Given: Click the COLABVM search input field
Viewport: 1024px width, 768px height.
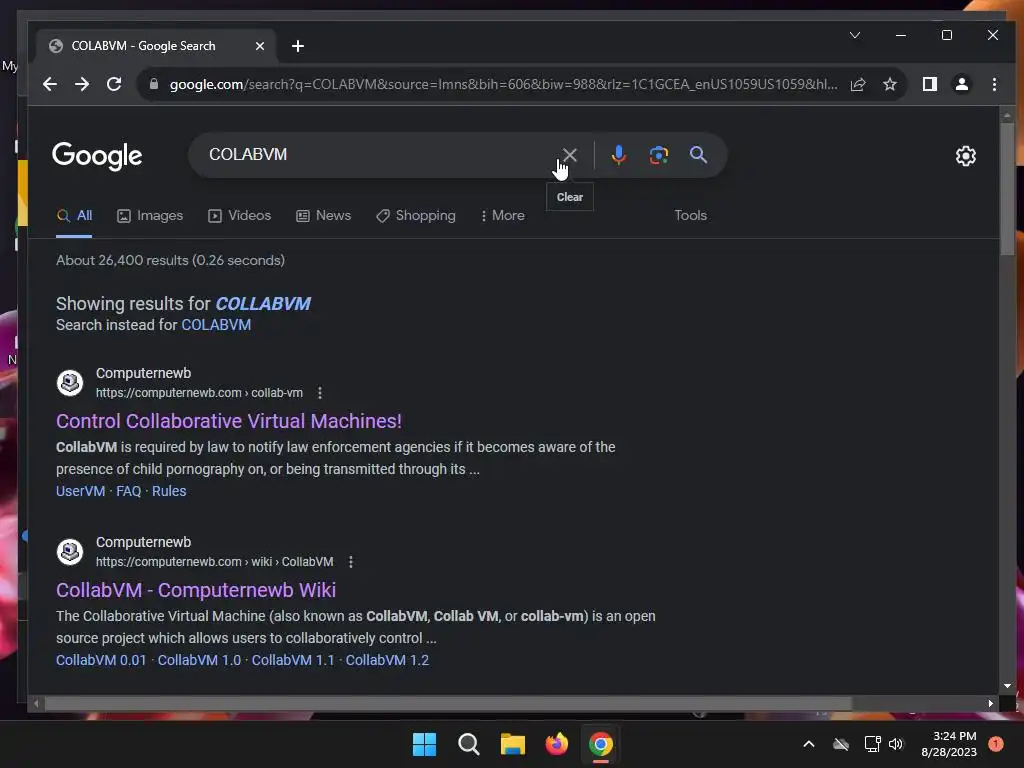Looking at the screenshot, I should coord(379,155).
